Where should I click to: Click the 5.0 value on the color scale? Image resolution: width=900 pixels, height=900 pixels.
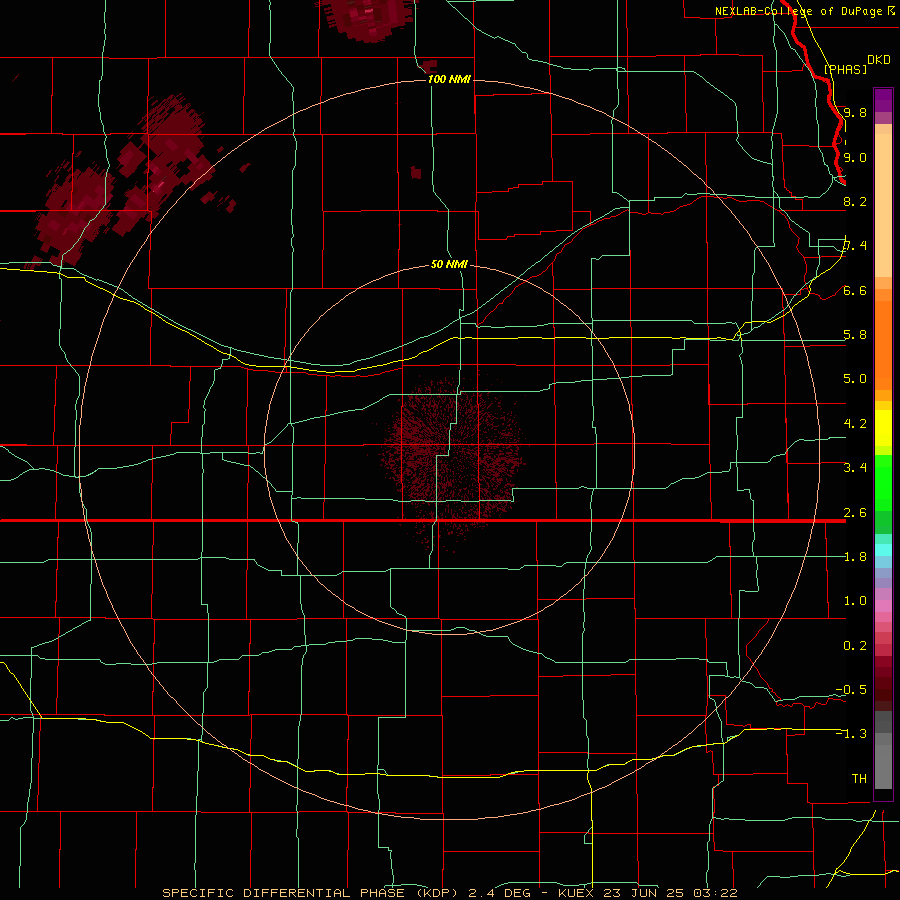coord(855,379)
